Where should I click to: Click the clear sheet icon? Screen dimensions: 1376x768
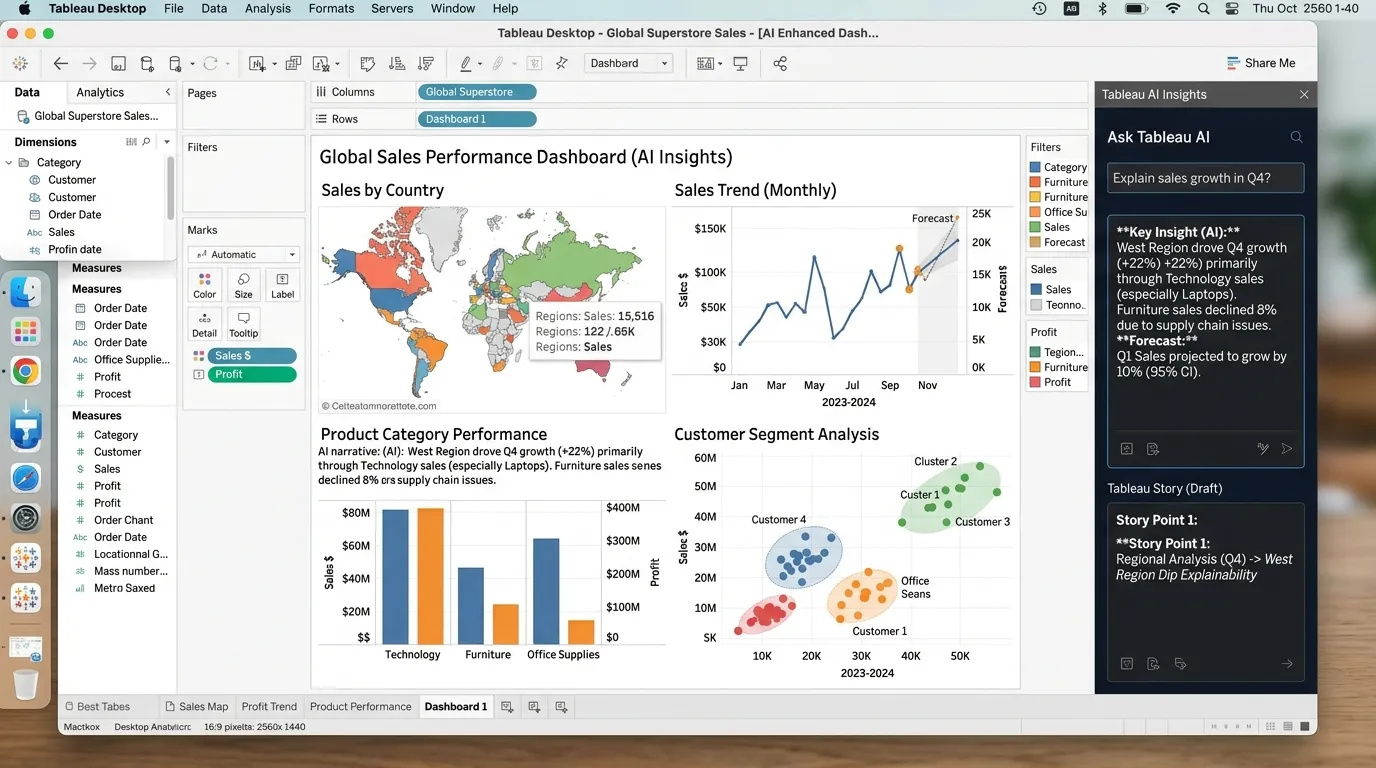click(322, 63)
